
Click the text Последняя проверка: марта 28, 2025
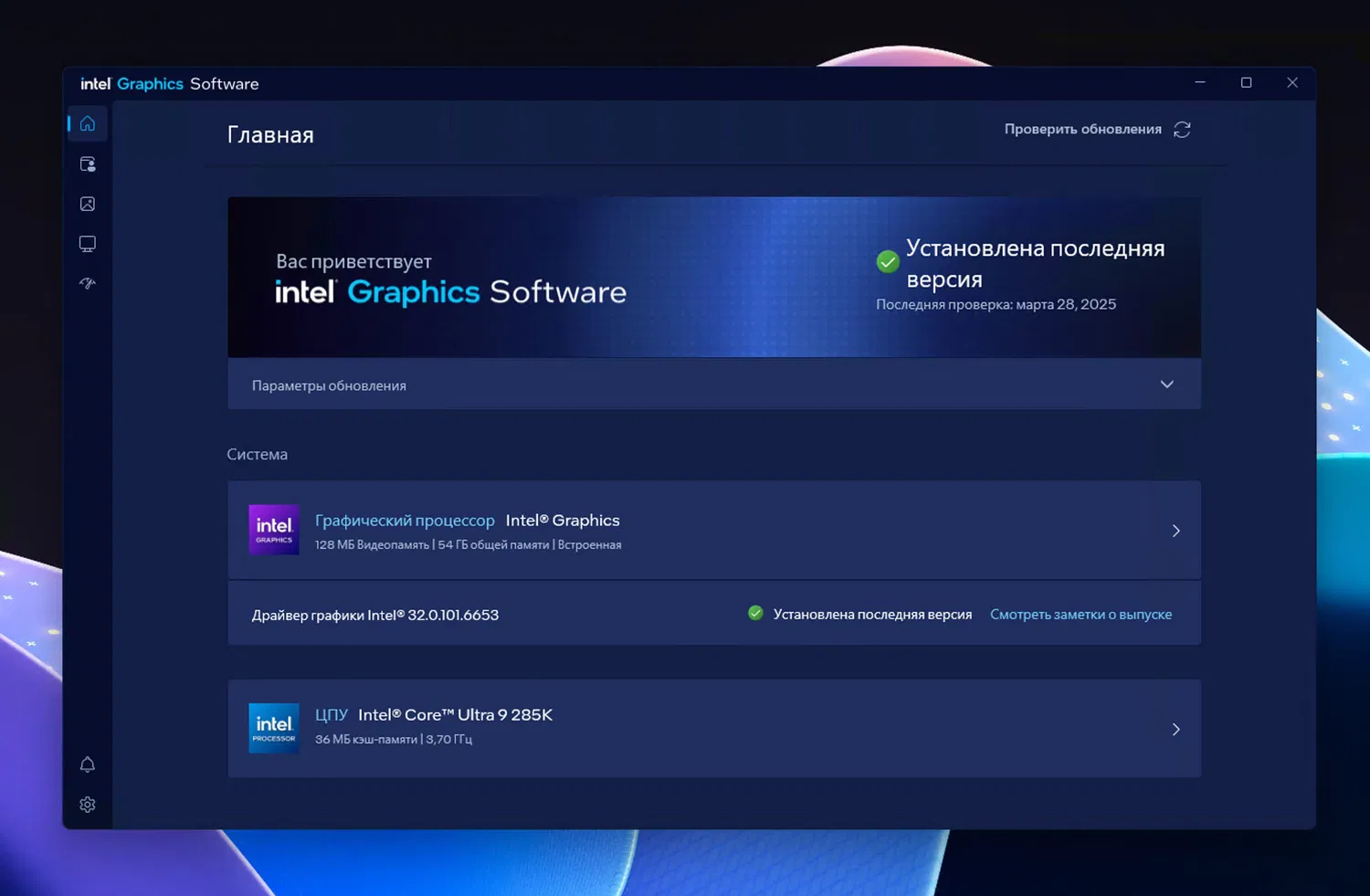(996, 304)
